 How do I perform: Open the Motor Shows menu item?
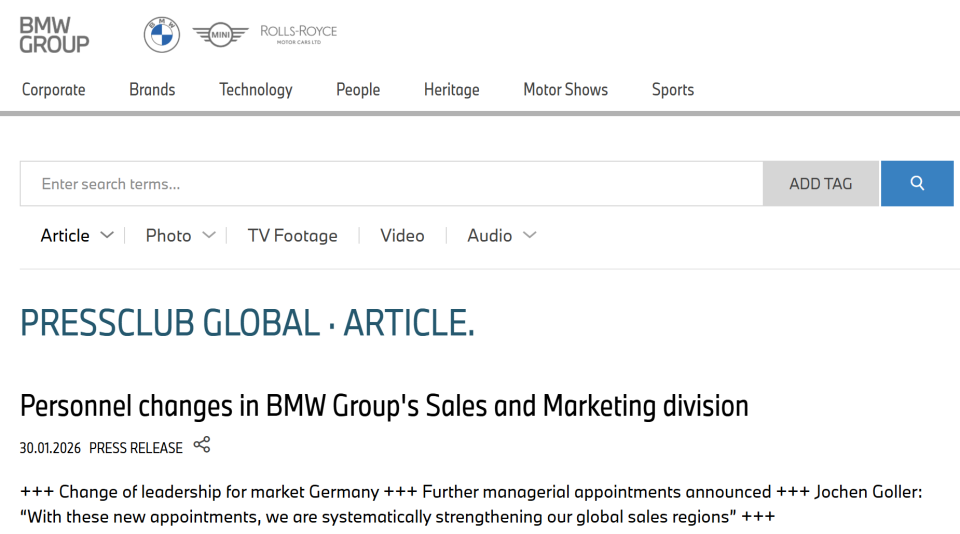coord(566,89)
